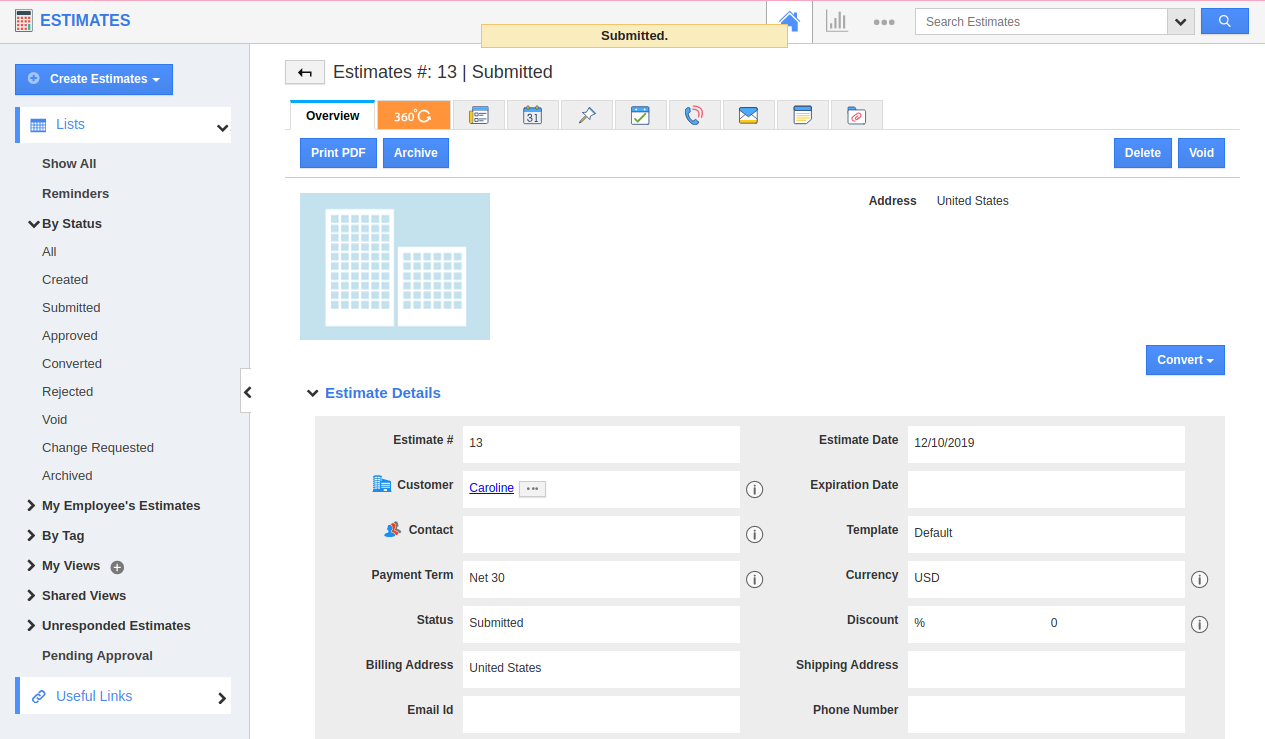Switch to the Overview tab
The height and width of the screenshot is (739, 1265).
332,116
